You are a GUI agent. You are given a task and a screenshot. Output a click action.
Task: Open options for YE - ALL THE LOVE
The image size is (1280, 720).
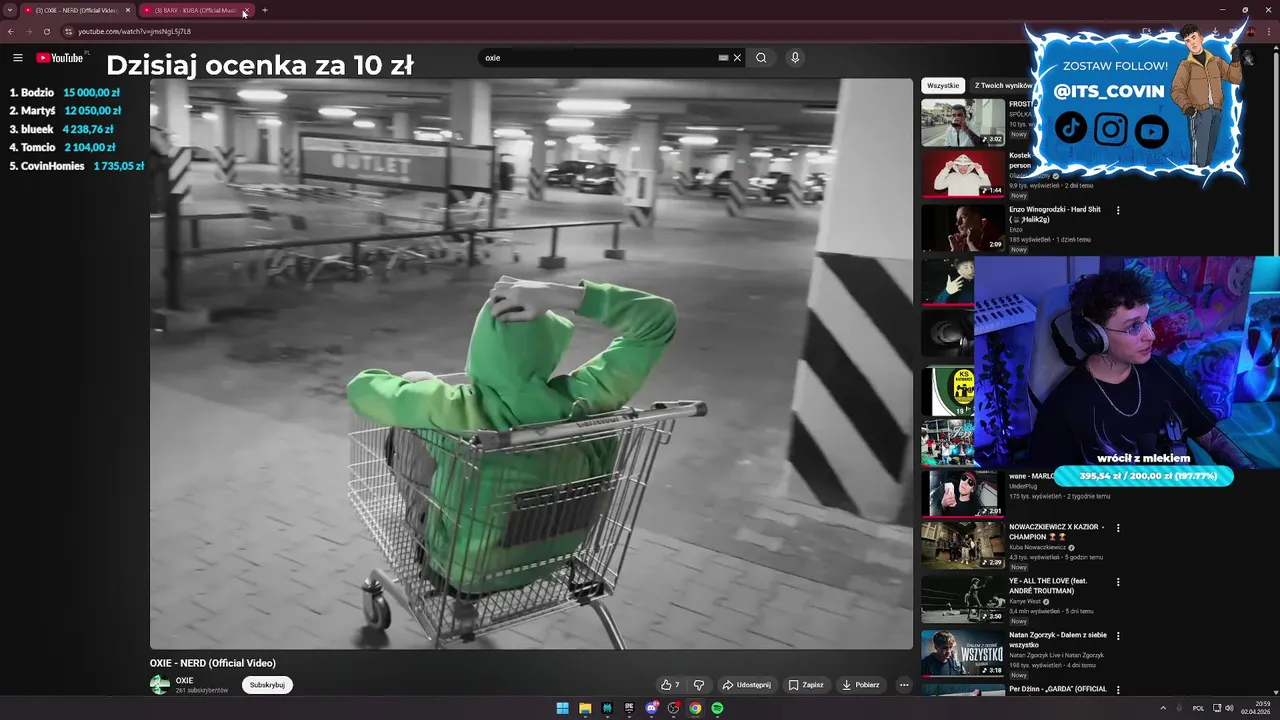(x=1118, y=581)
